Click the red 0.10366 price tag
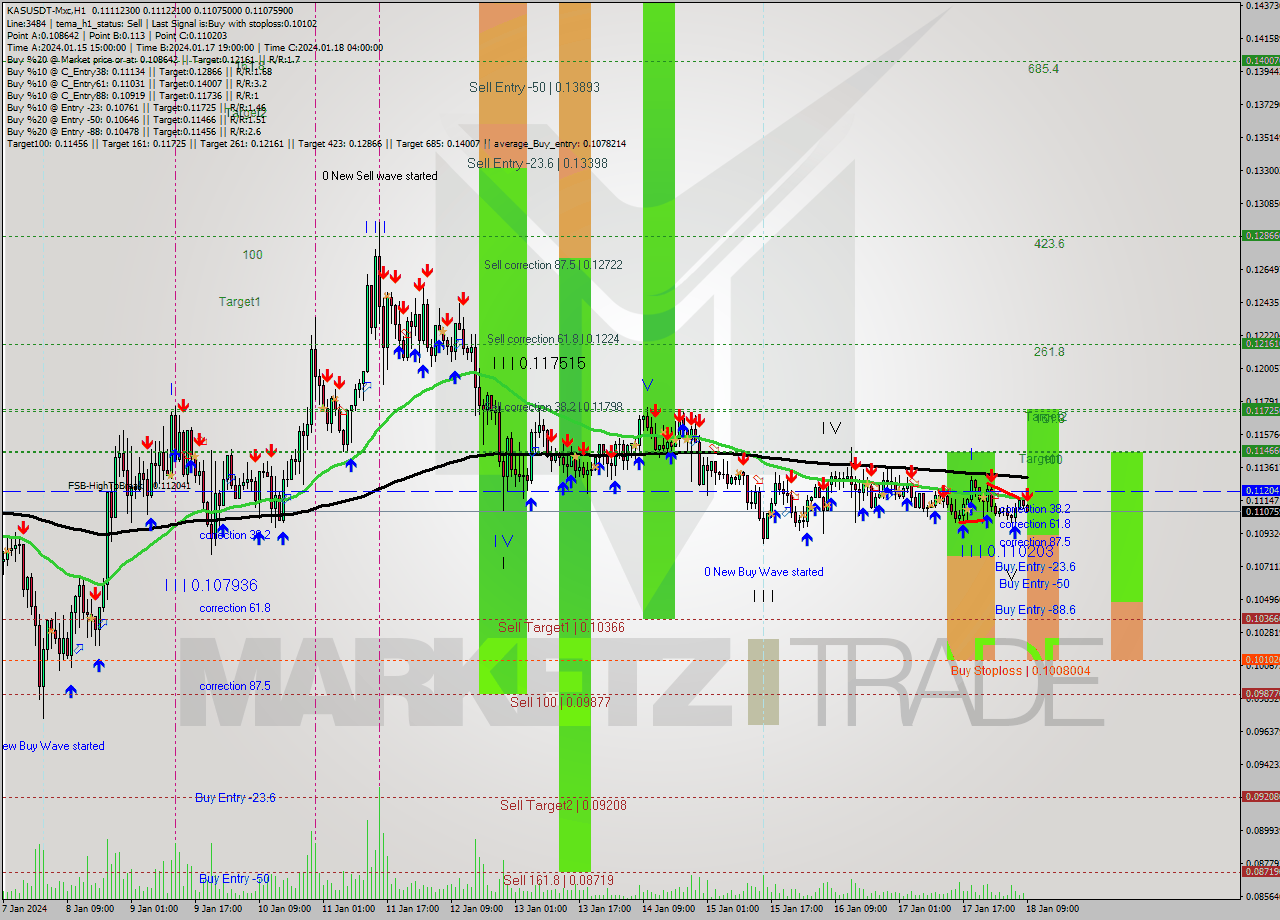Screen dimensions: 1280x920 click(x=1260, y=619)
